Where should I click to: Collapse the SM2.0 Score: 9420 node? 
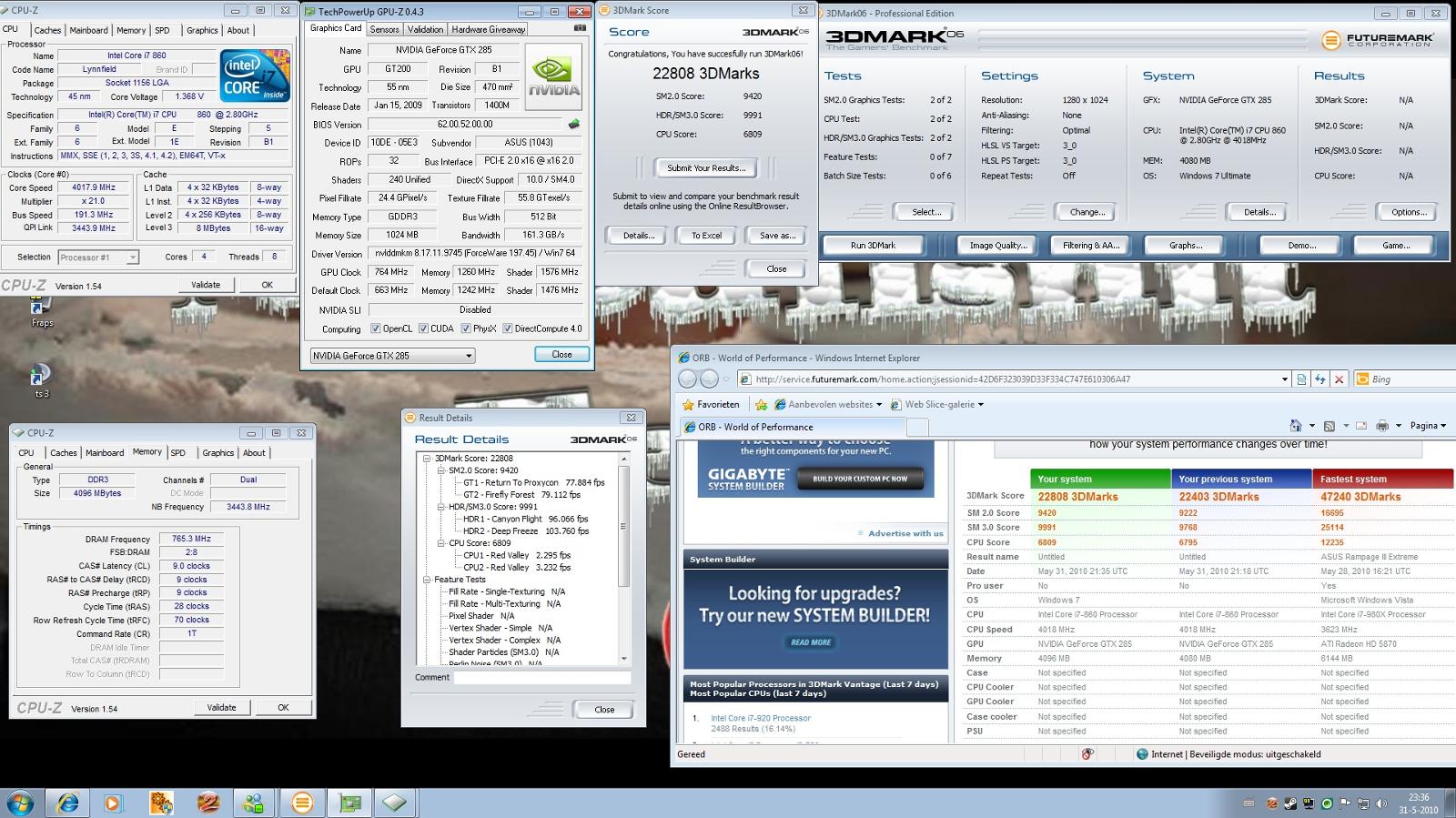point(441,470)
